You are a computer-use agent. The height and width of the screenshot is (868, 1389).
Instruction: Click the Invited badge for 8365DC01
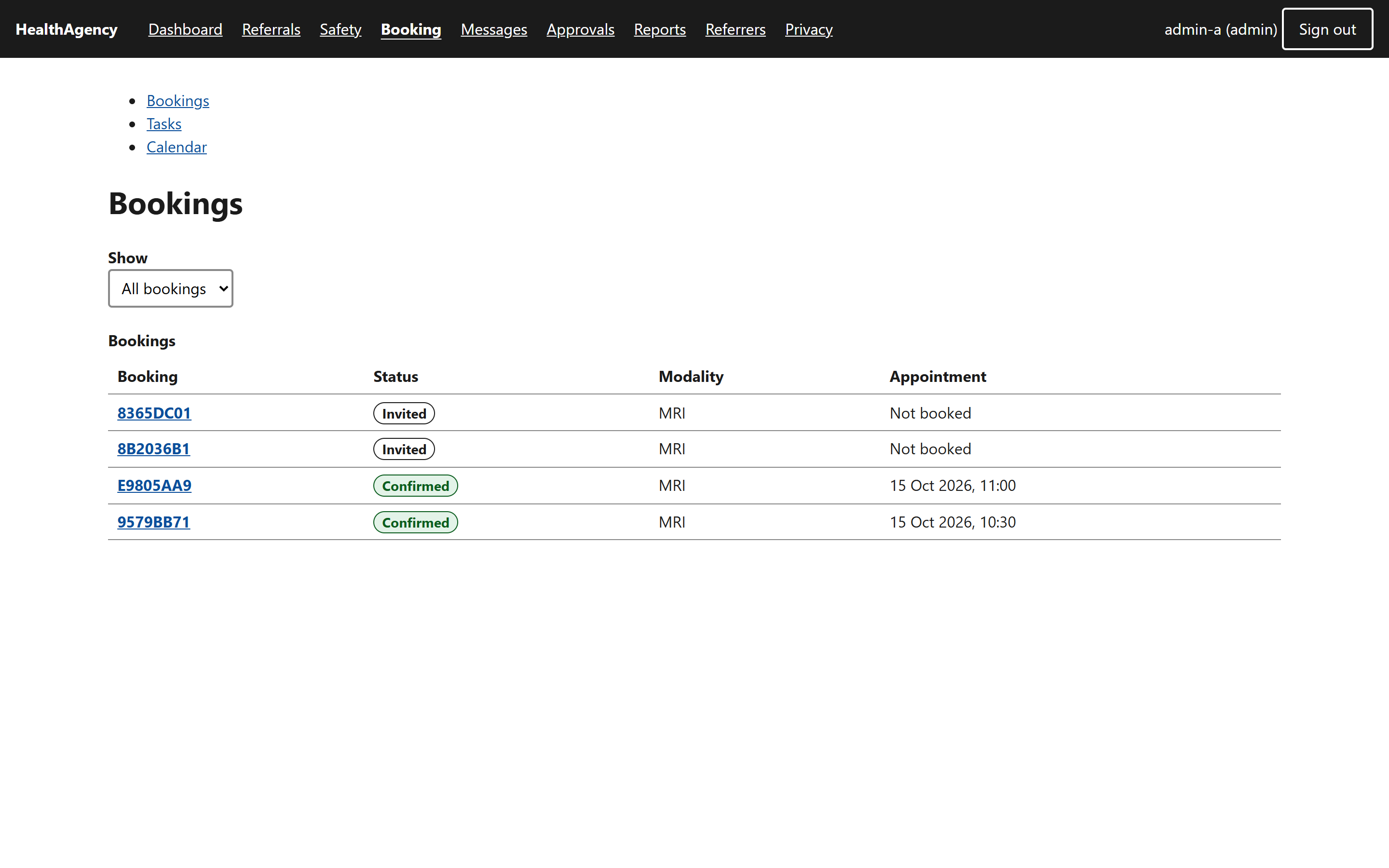[404, 413]
